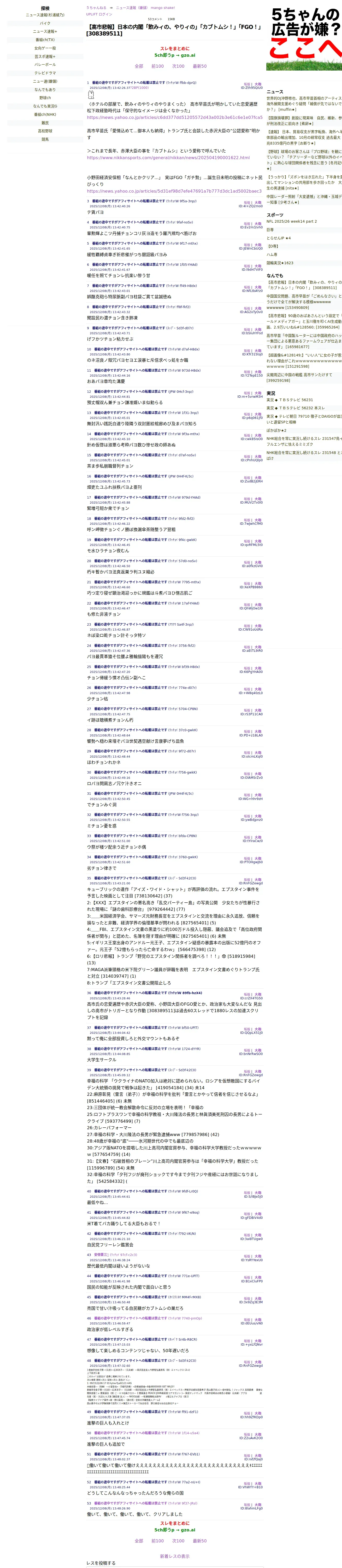Open the news.yahoo.co.jp c6dd377dd article URL in post 1
The image size is (342, 1568).
175,118
